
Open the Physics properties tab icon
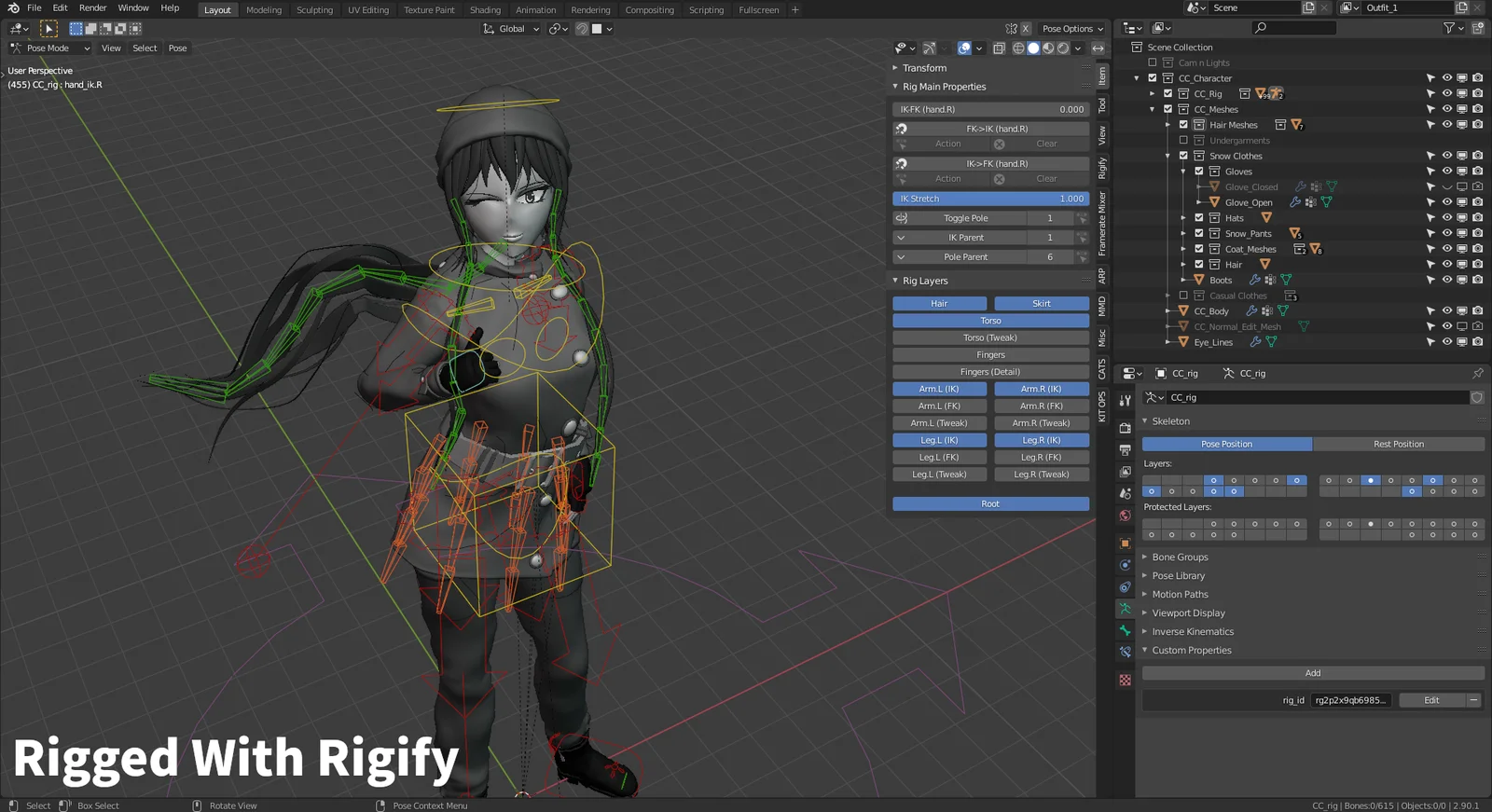1125,565
